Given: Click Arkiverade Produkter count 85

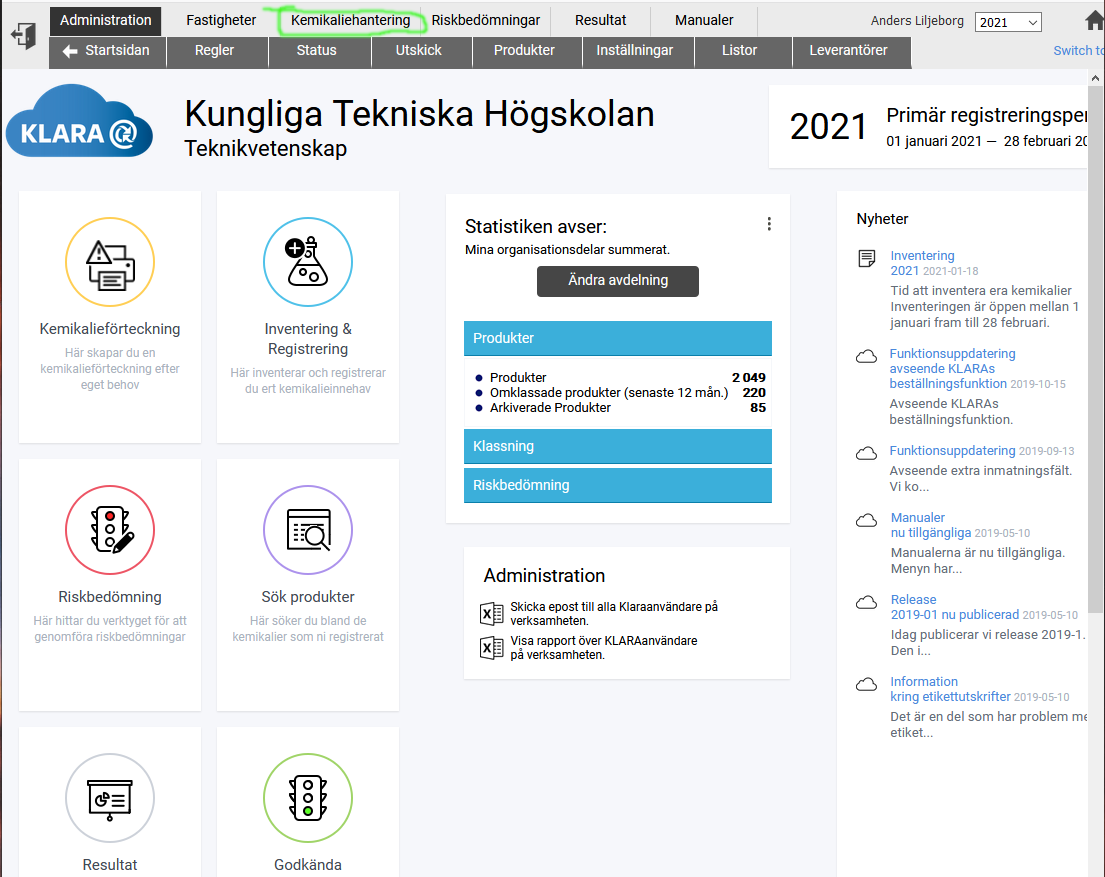Looking at the screenshot, I should coord(758,407).
